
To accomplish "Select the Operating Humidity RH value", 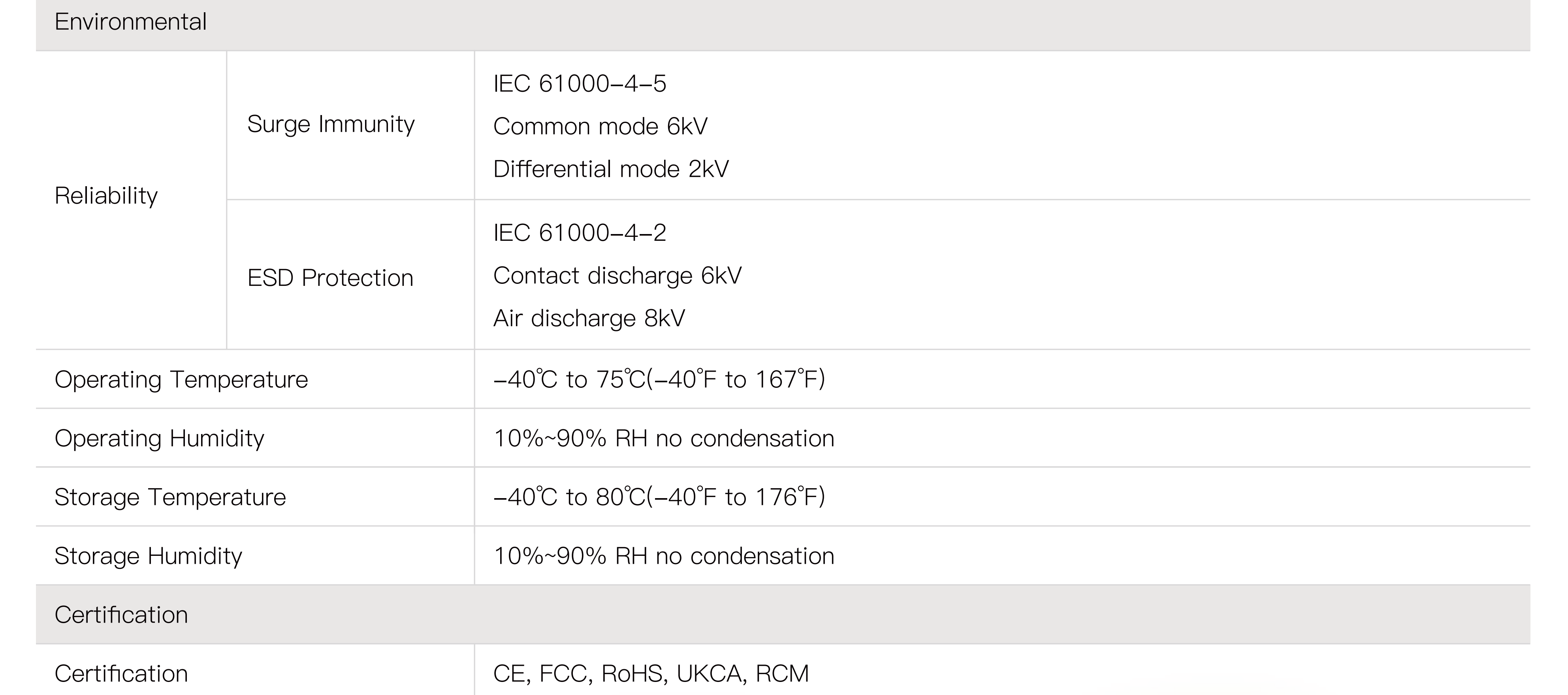I will (x=663, y=438).
